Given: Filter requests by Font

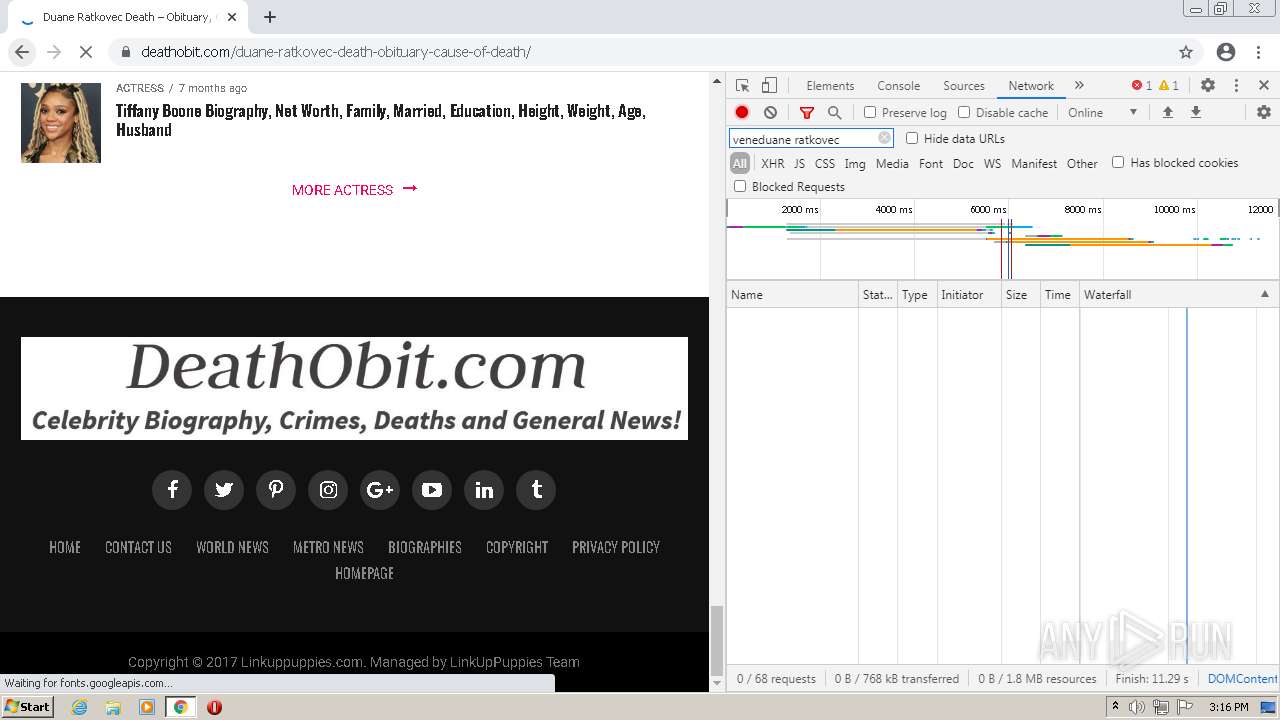Looking at the screenshot, I should click(931, 164).
